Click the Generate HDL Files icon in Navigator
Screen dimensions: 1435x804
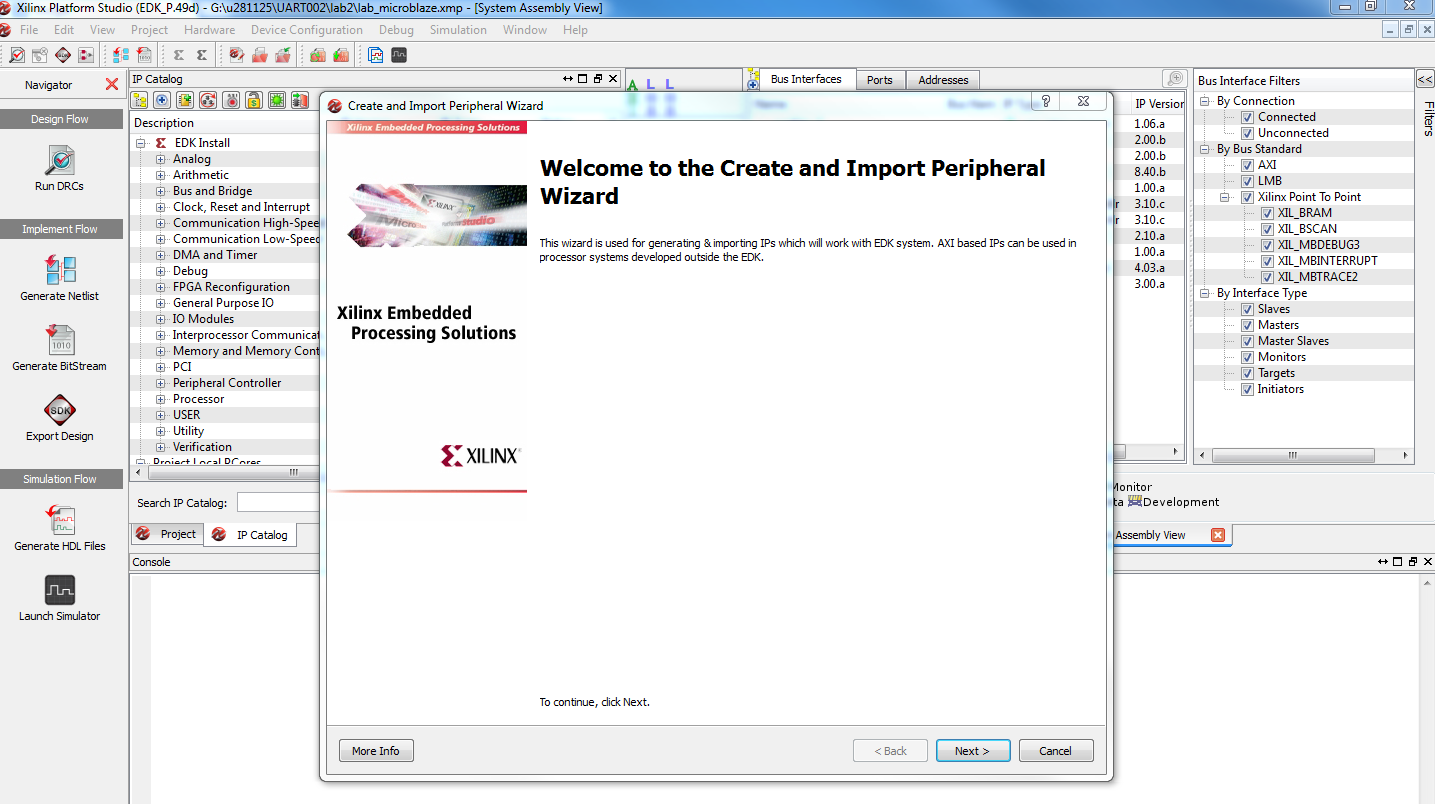tap(59, 520)
